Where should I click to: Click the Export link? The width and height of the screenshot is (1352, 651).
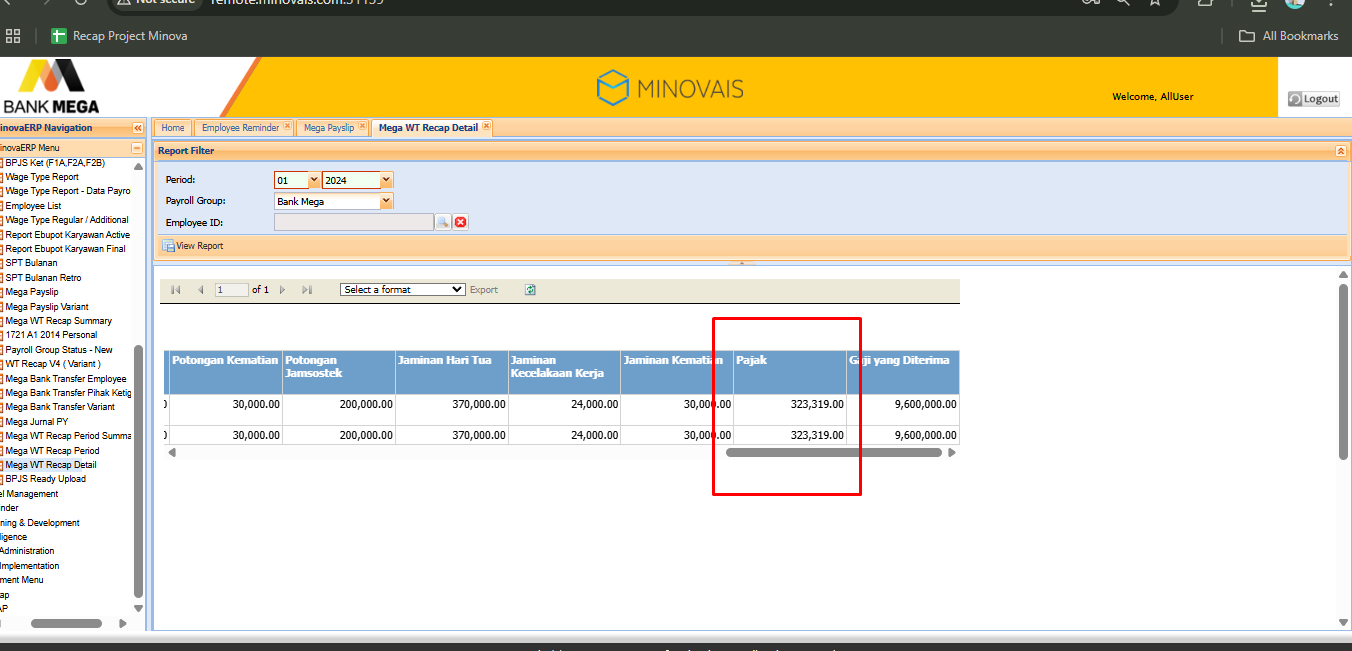[484, 290]
